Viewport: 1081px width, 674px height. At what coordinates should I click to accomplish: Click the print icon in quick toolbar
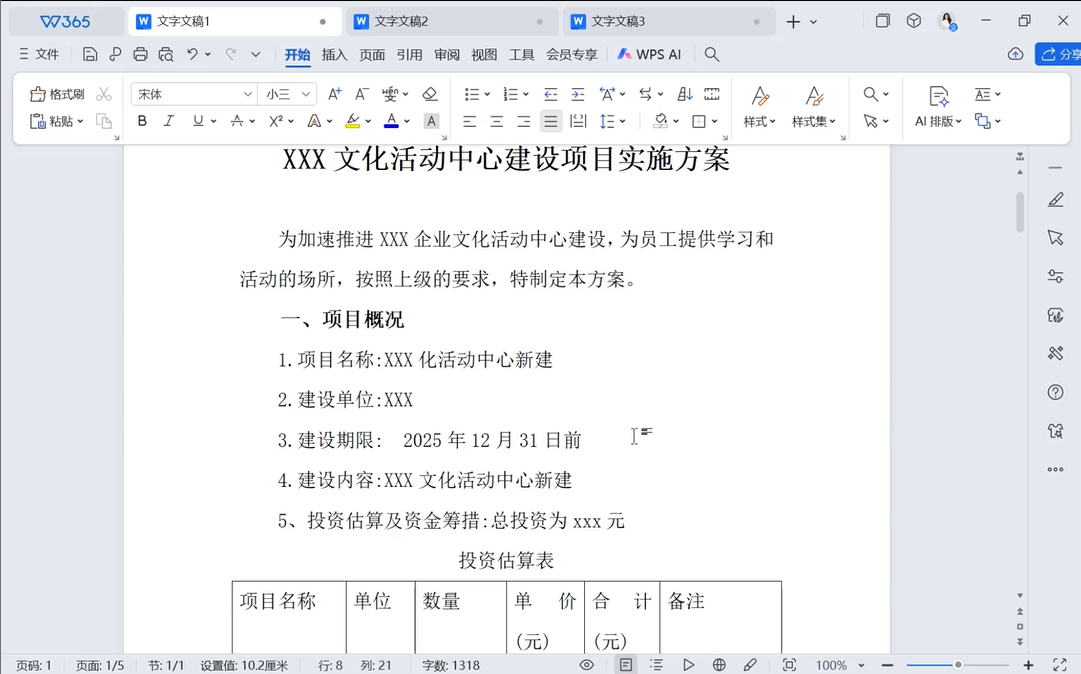click(141, 54)
